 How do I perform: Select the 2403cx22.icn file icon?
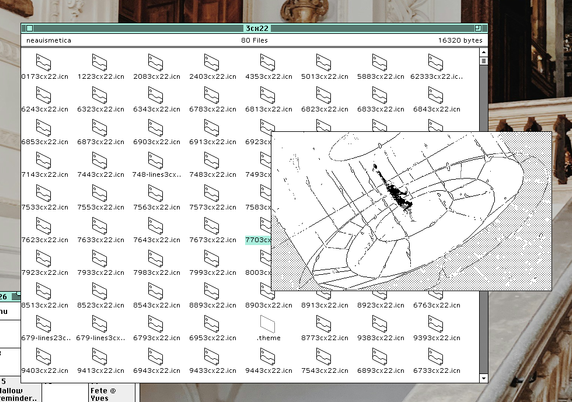click(x=211, y=63)
